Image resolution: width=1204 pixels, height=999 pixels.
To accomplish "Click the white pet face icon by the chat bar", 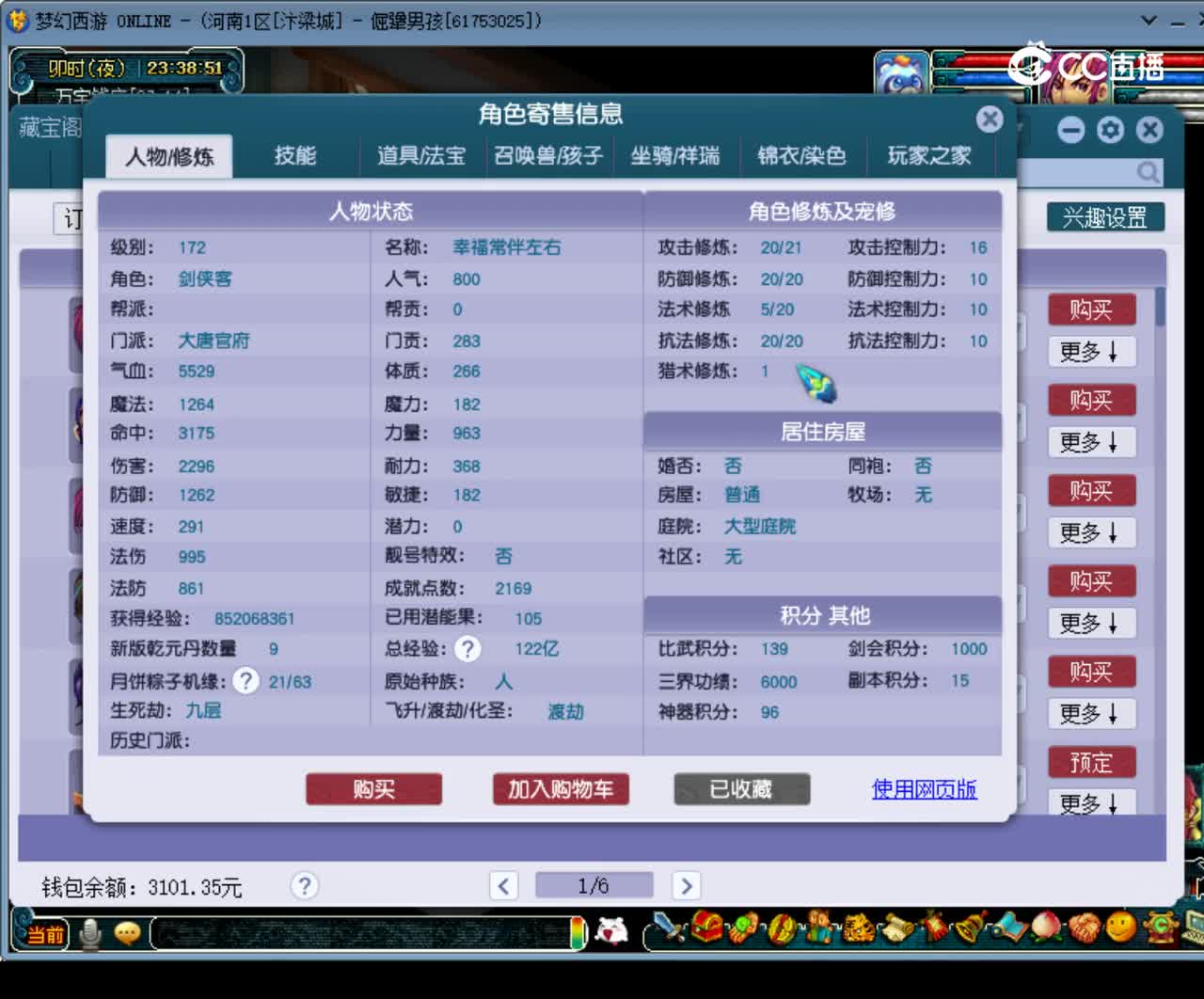I will (x=612, y=931).
